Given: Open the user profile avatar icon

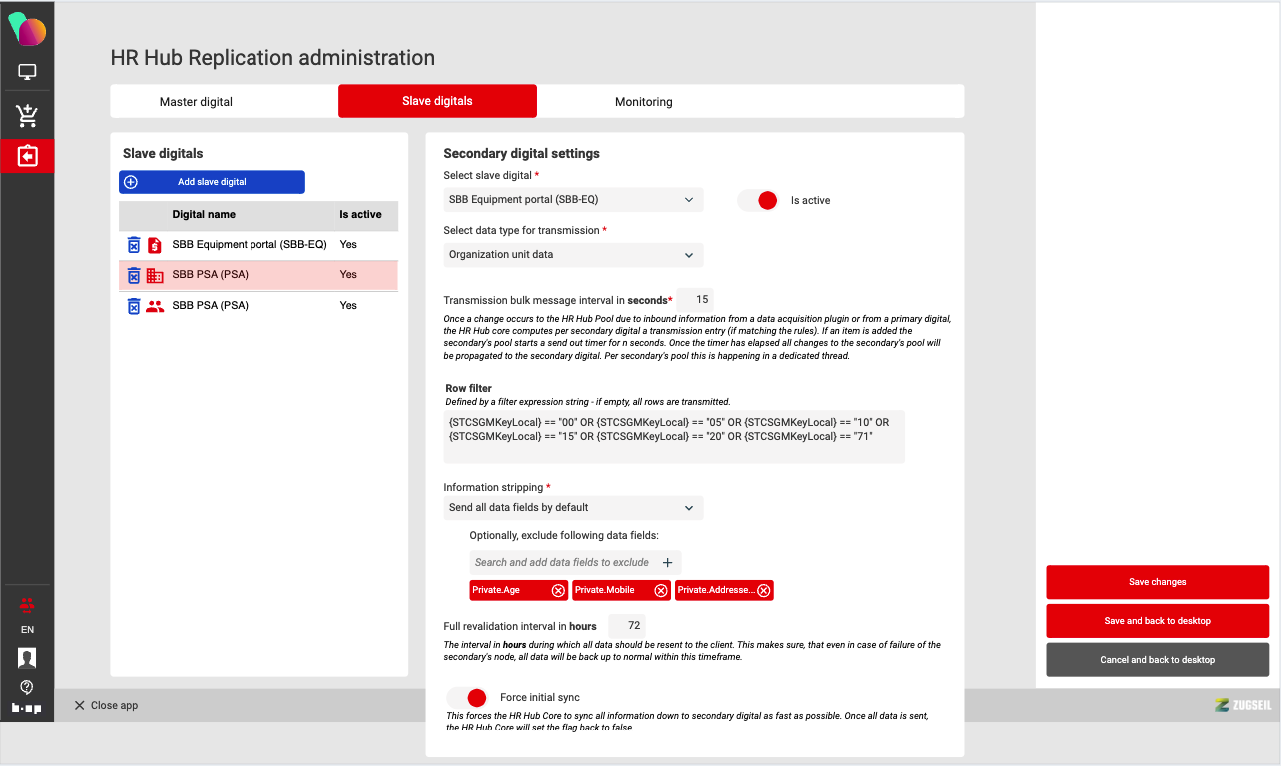Looking at the screenshot, I should click(x=27, y=657).
